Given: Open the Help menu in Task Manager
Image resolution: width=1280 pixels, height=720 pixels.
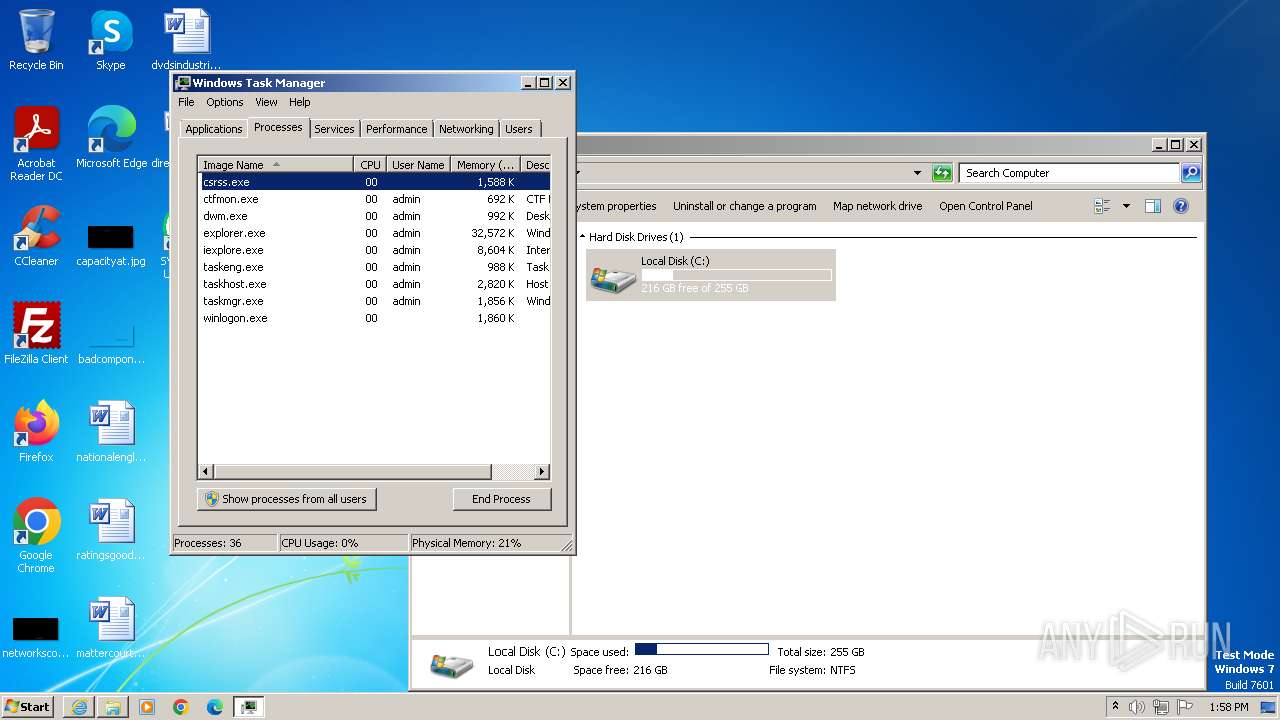Looking at the screenshot, I should 300,102.
